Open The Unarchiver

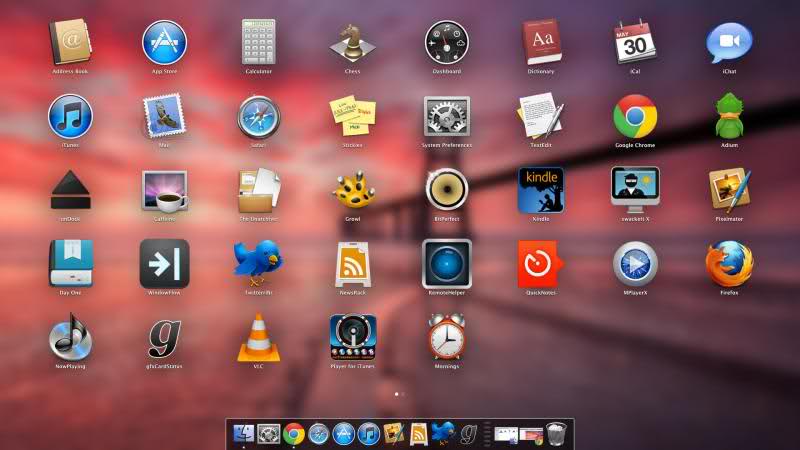click(259, 190)
